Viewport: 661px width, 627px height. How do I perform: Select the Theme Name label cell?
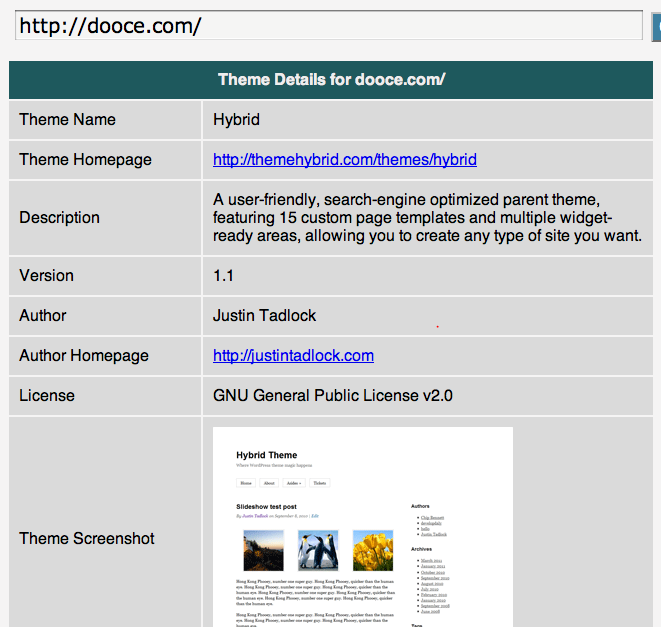[105, 120]
